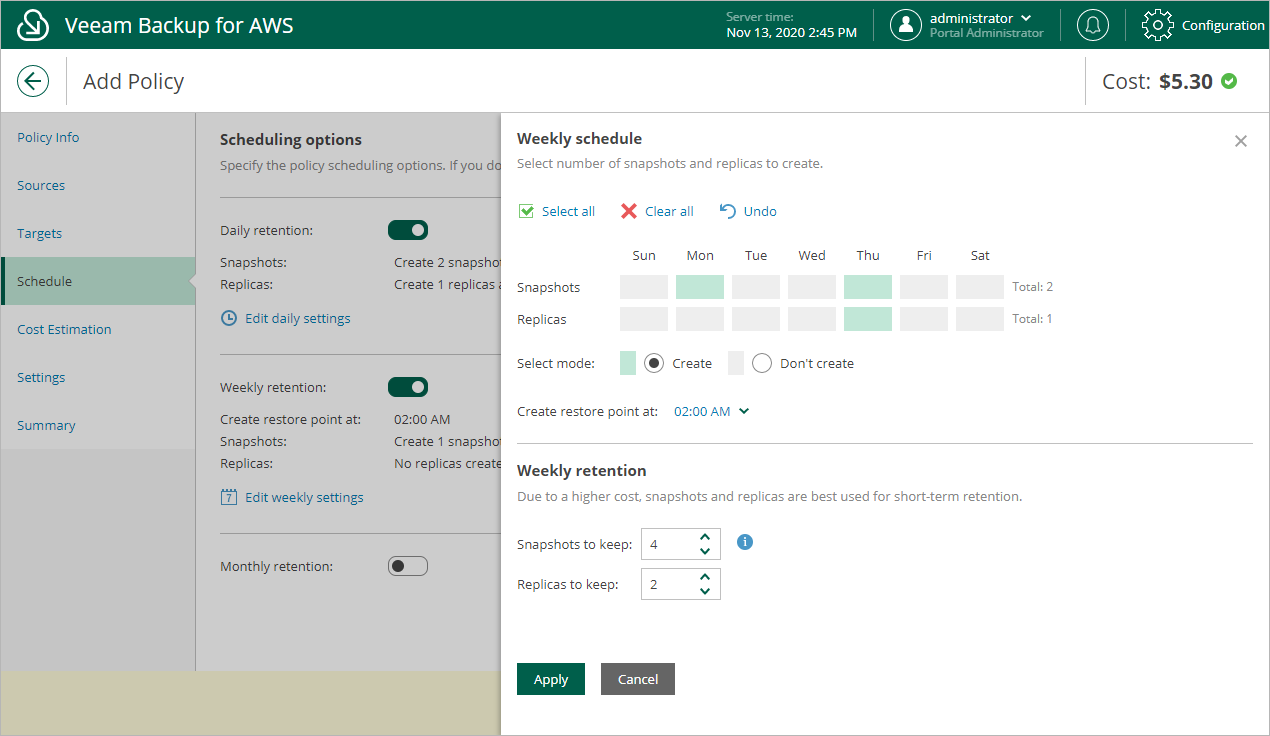
Task: Open the Targets step
Action: coord(98,233)
